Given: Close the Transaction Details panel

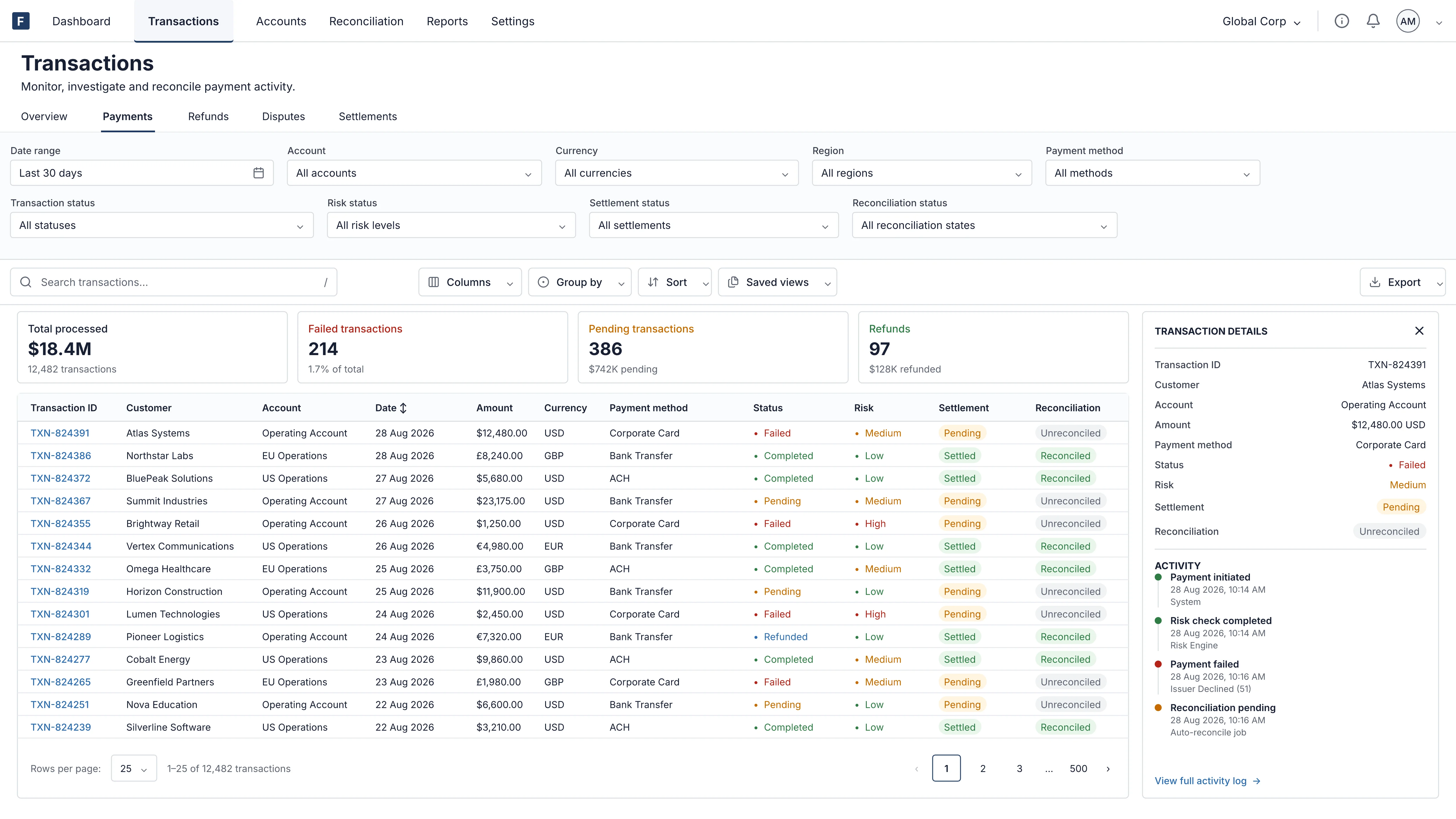Looking at the screenshot, I should (1419, 331).
